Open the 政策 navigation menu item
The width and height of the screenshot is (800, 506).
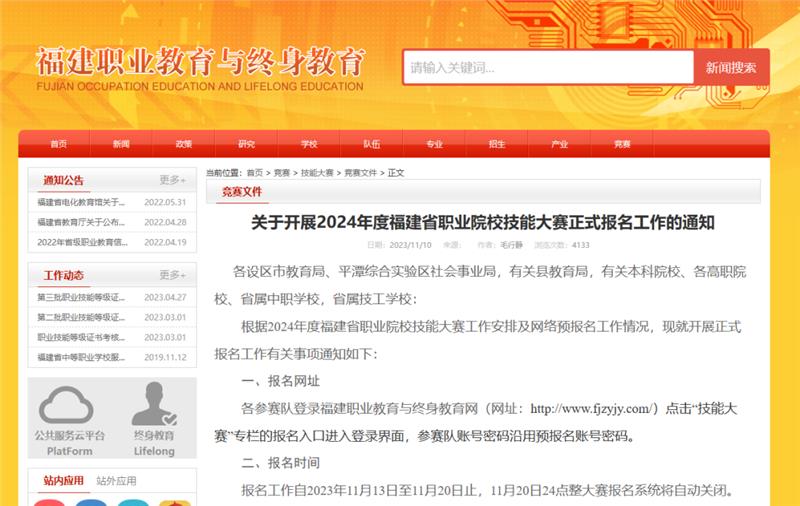point(184,144)
